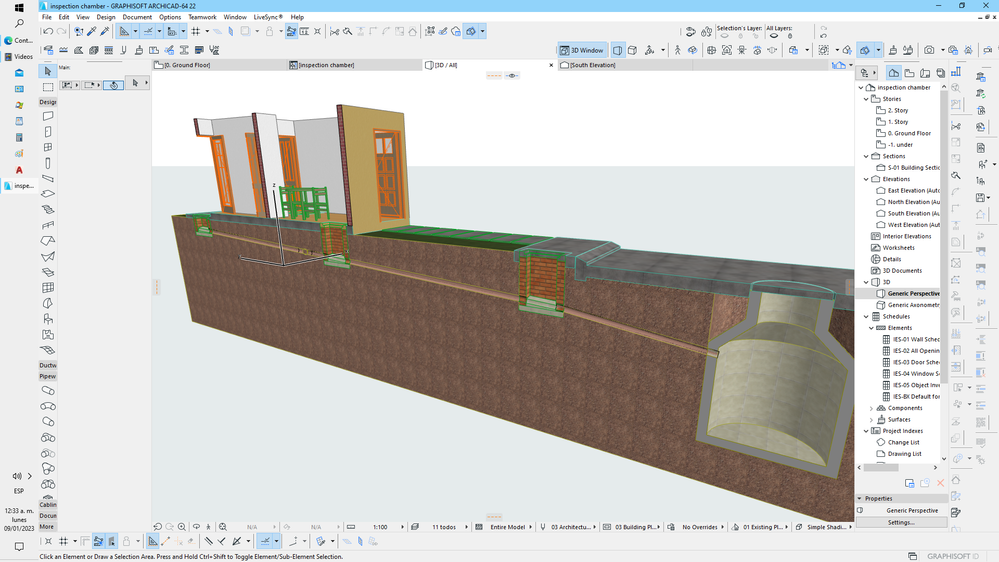
Task: Collapse the Elevations tree node
Action: [867, 179]
